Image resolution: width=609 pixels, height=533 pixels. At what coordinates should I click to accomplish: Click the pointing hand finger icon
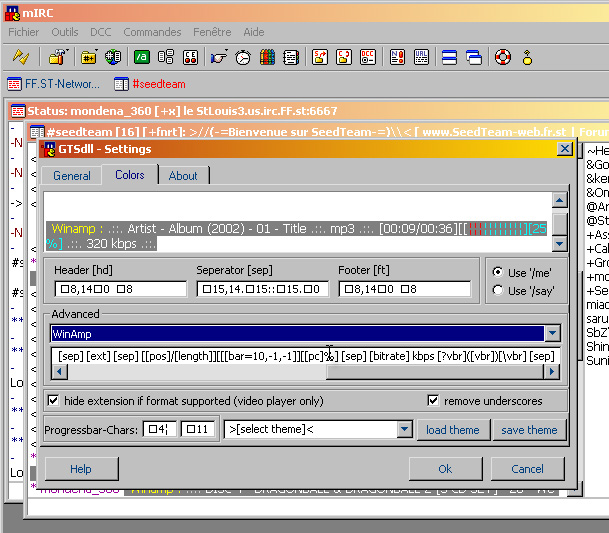coord(219,57)
